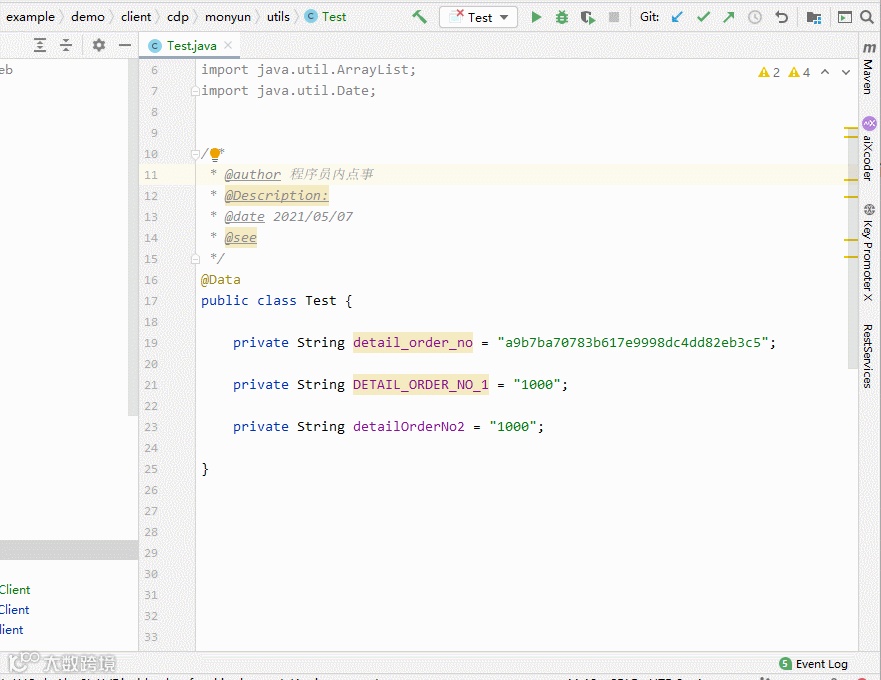
Task: Close the Test.java tab
Action: (x=229, y=46)
